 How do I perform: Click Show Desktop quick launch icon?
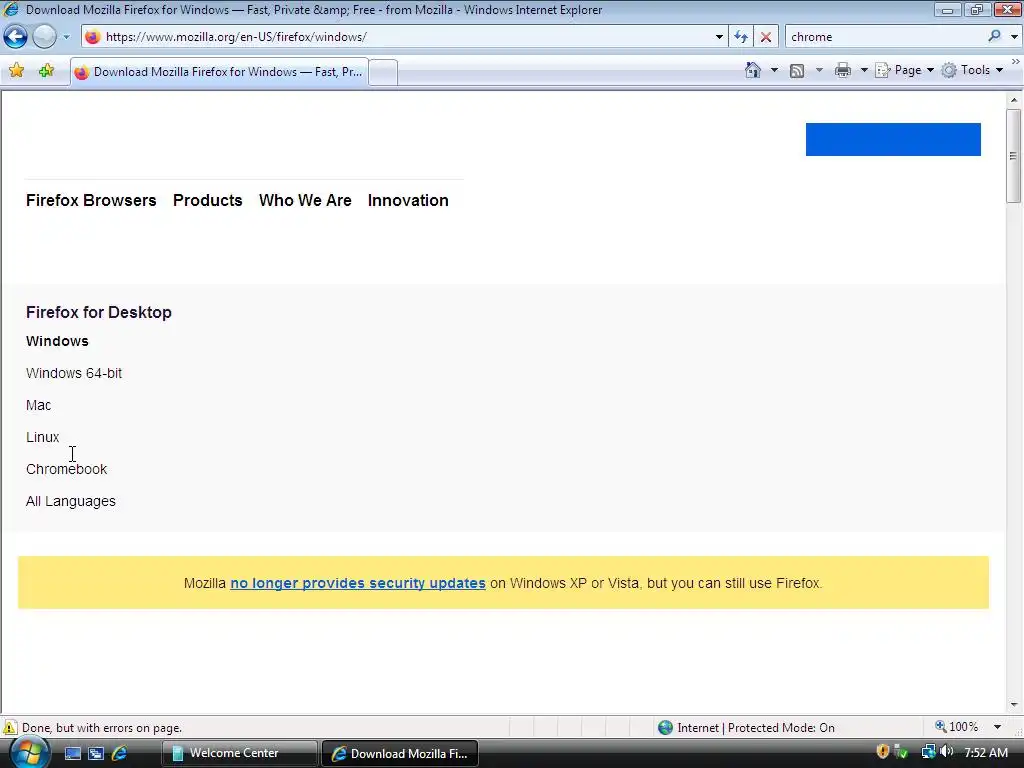pyautogui.click(x=72, y=754)
